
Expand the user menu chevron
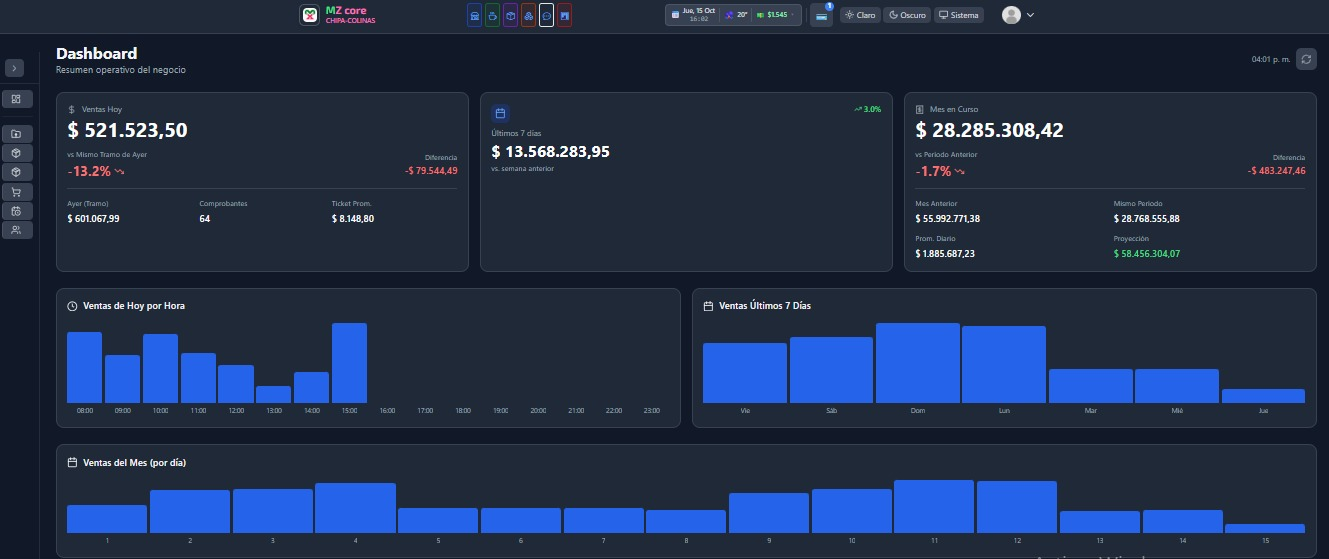[x=1030, y=15]
